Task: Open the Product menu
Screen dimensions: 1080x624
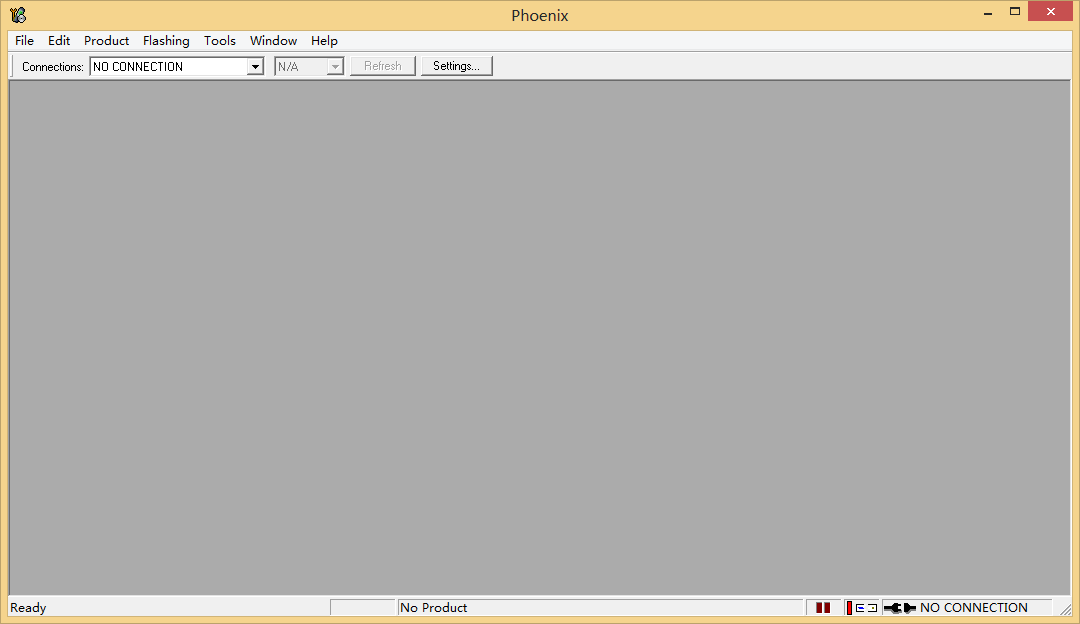Action: [106, 41]
